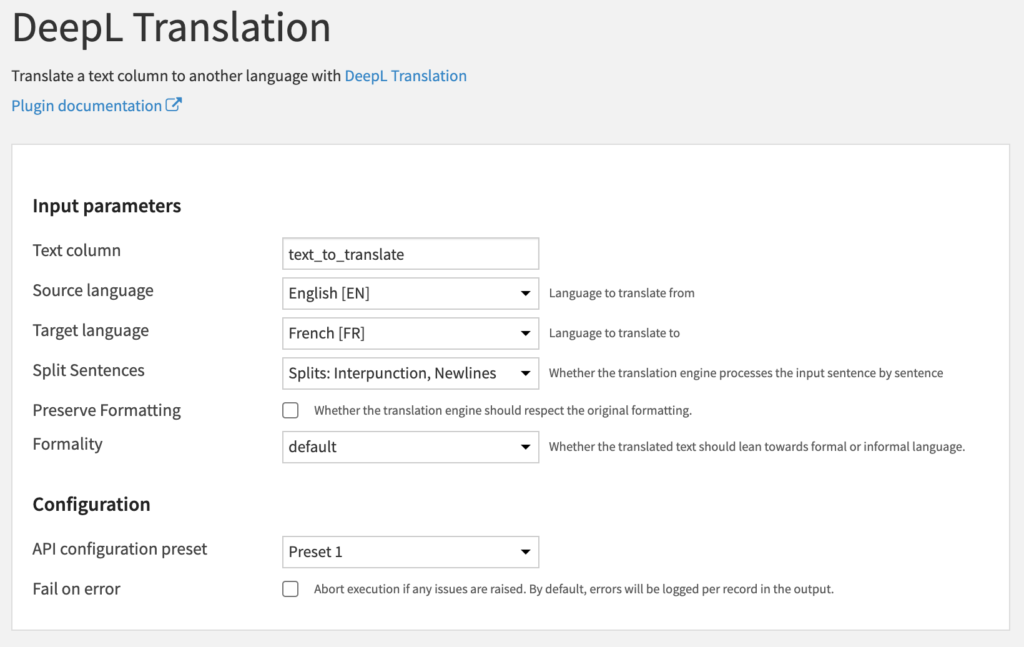Click the Configuration section heading
This screenshot has width=1024, height=647.
91,505
